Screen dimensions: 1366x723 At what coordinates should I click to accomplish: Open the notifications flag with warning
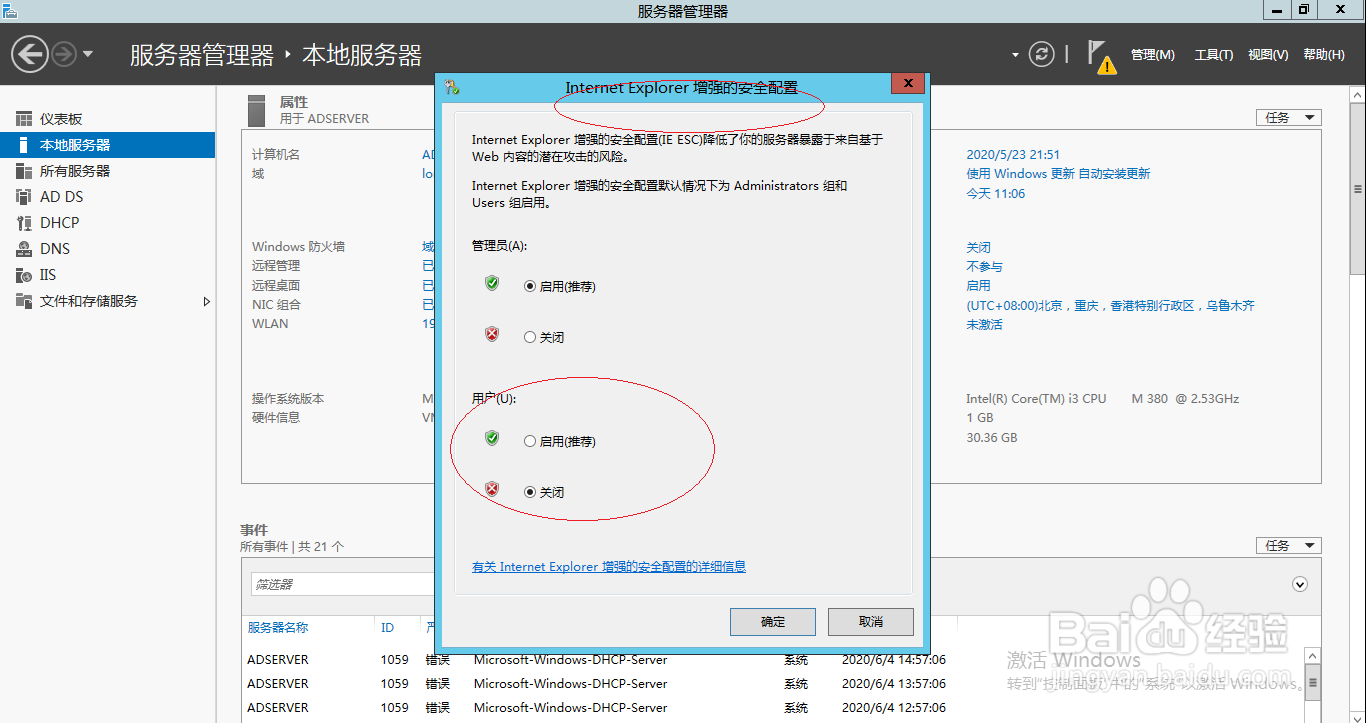(1101, 57)
